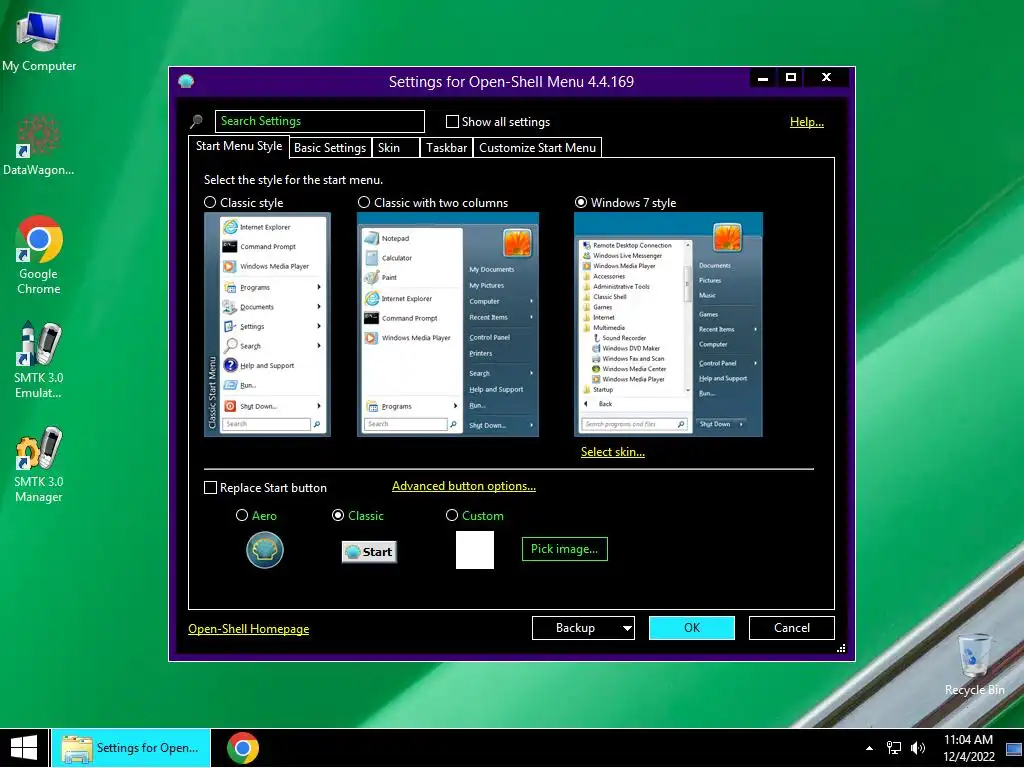1024x768 pixels.
Task: Open SMTK 3.0 Manager desktop shortcut
Action: [x=39, y=464]
